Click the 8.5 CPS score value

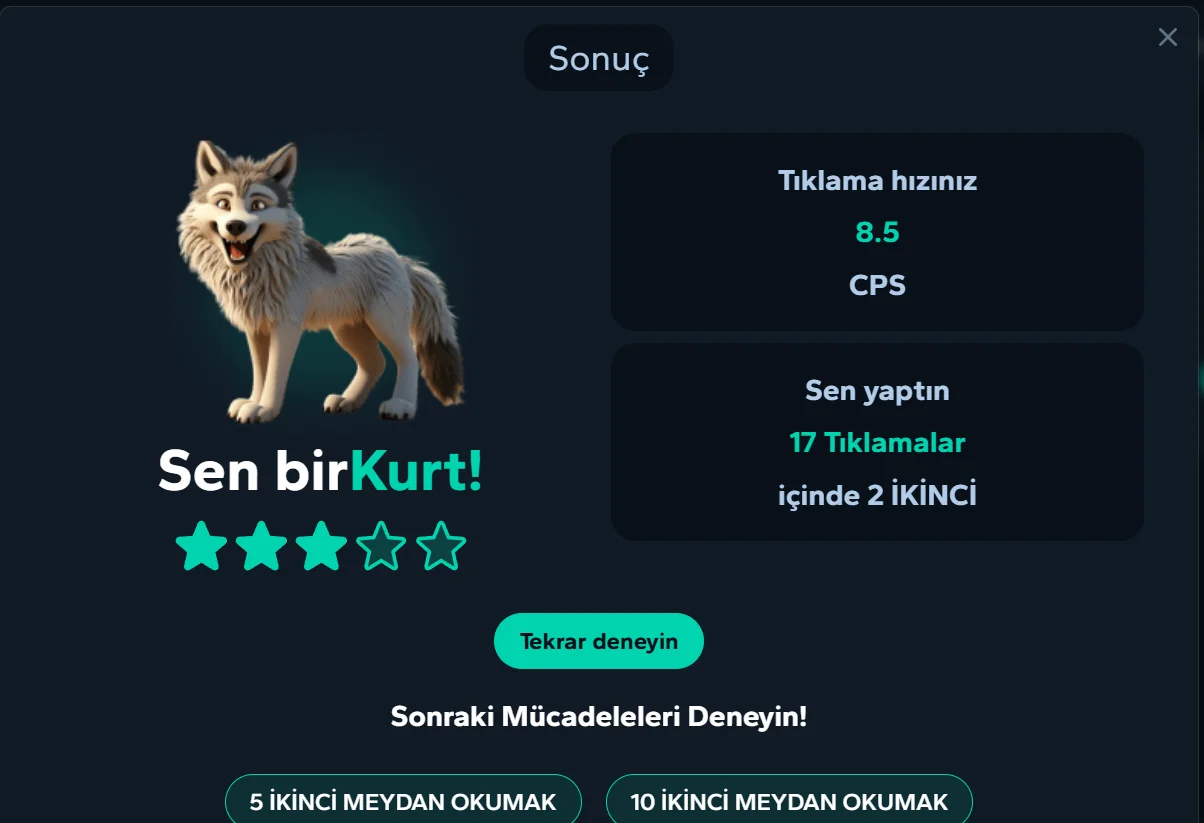click(877, 233)
